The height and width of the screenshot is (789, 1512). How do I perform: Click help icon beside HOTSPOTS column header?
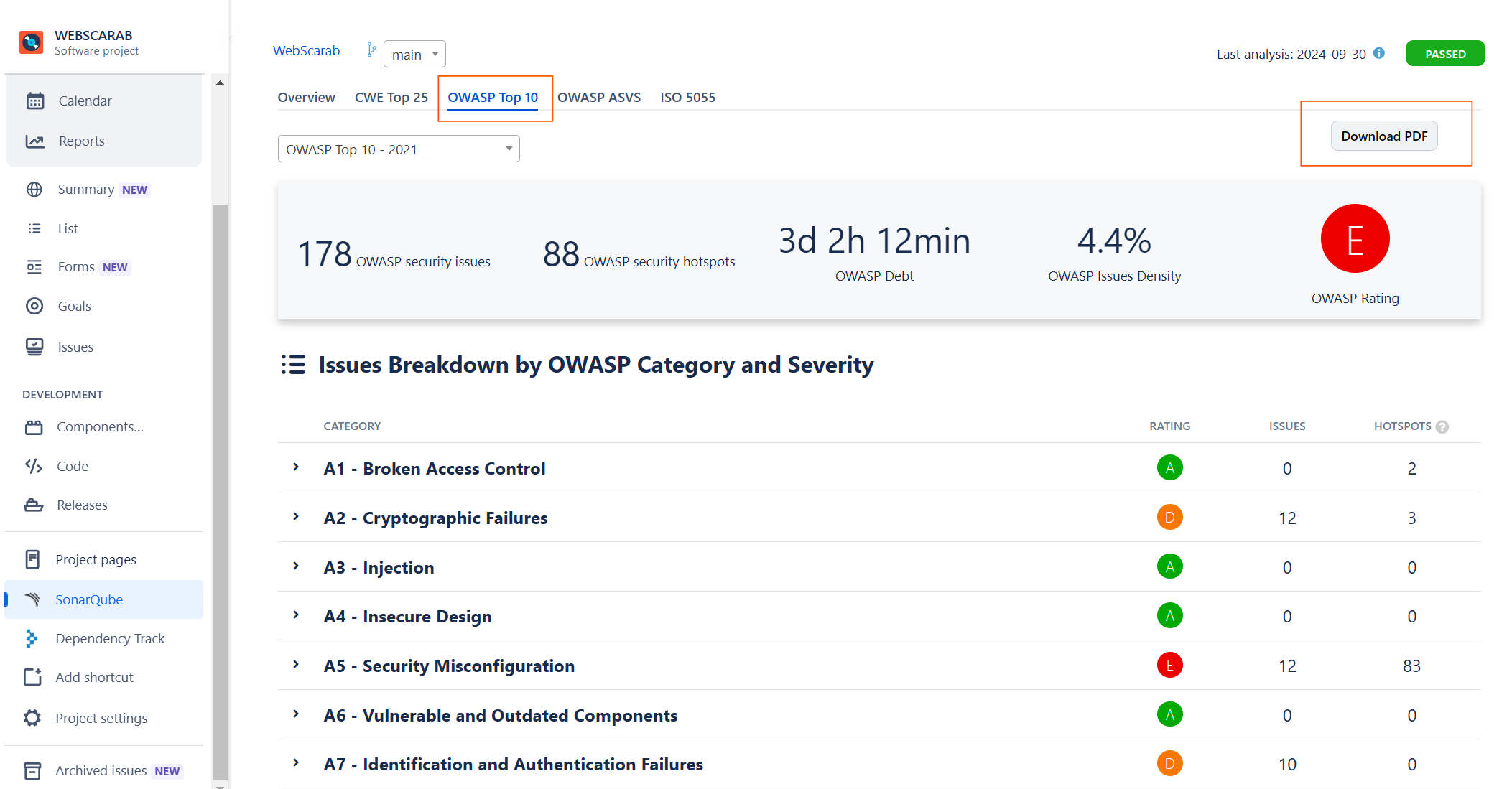pos(1442,427)
